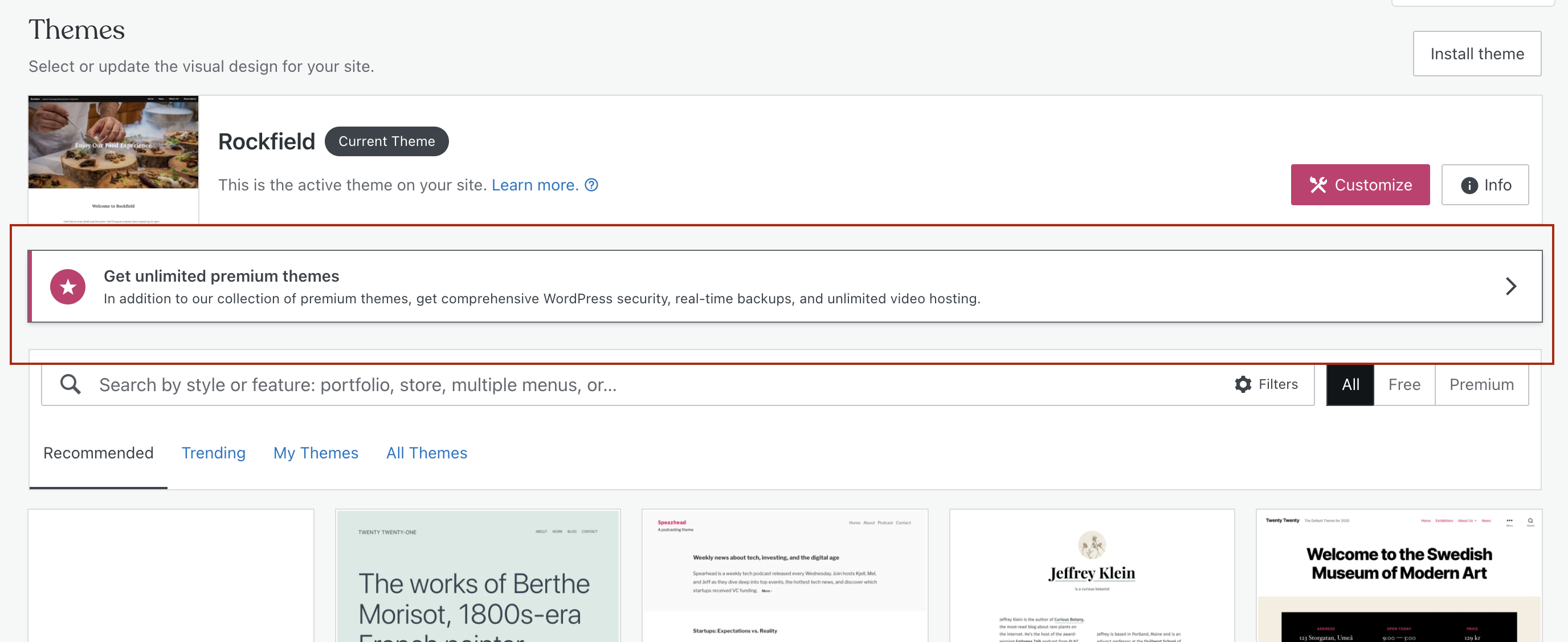View the All Themes tab

point(427,453)
